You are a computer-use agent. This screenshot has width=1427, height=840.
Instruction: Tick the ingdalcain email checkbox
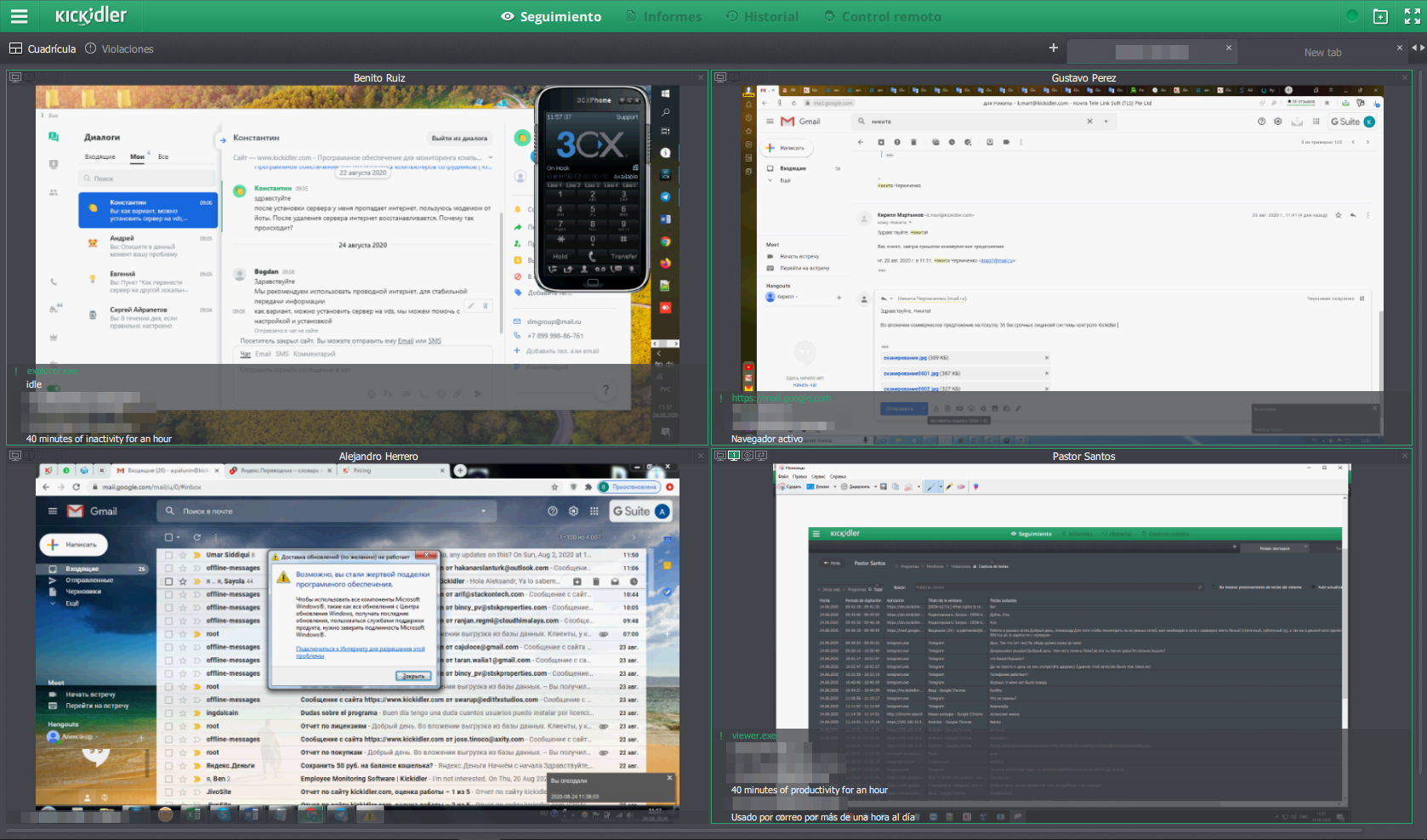point(168,712)
